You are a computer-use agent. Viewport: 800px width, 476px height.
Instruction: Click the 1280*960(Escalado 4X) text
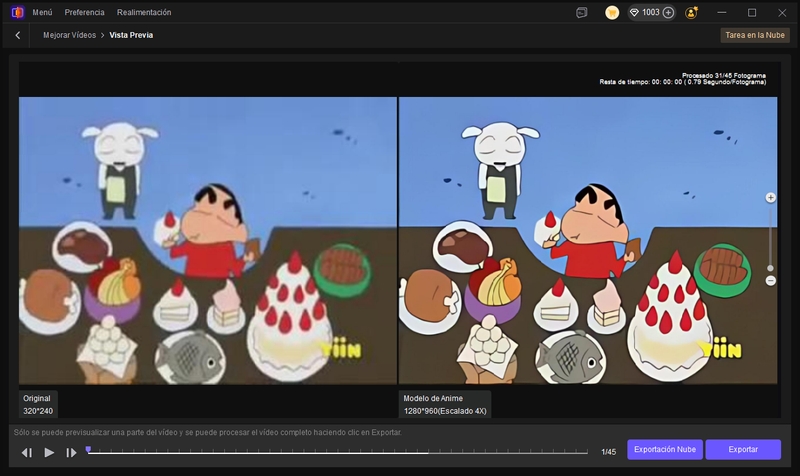coord(445,411)
